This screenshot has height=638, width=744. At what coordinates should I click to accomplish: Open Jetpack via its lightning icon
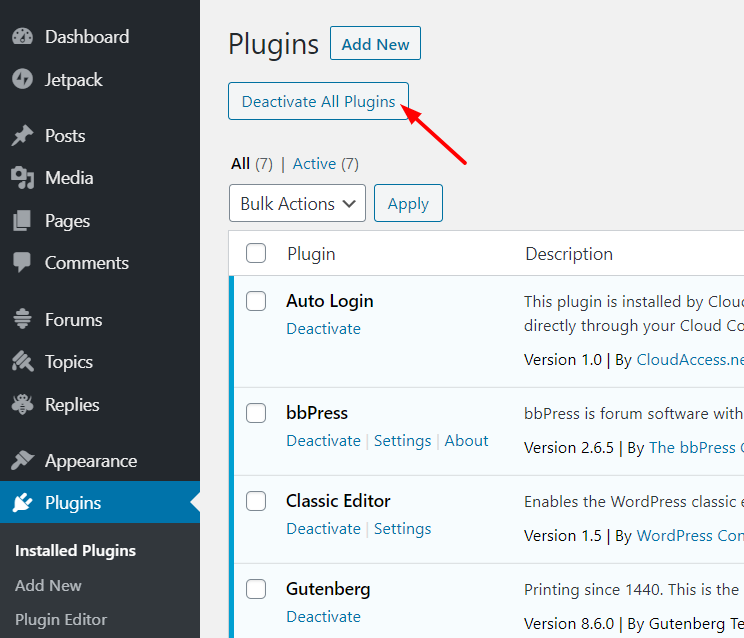coord(22,80)
